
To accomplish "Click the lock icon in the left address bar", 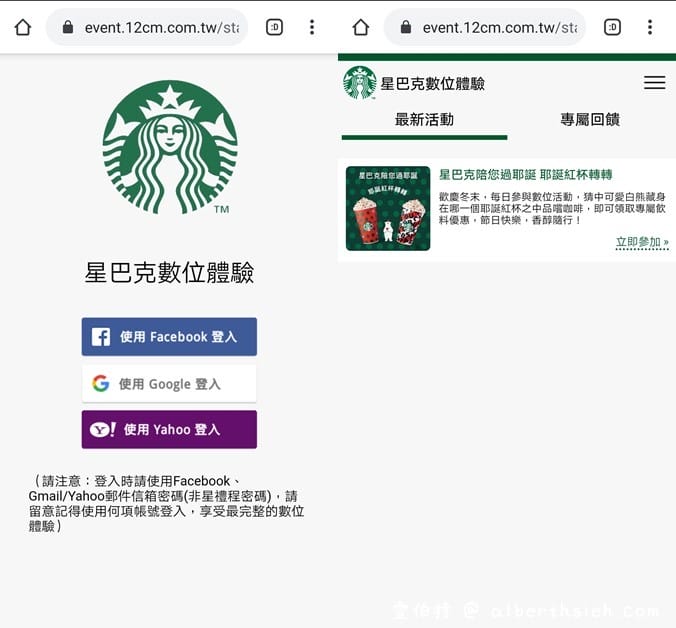I will click(x=68, y=27).
